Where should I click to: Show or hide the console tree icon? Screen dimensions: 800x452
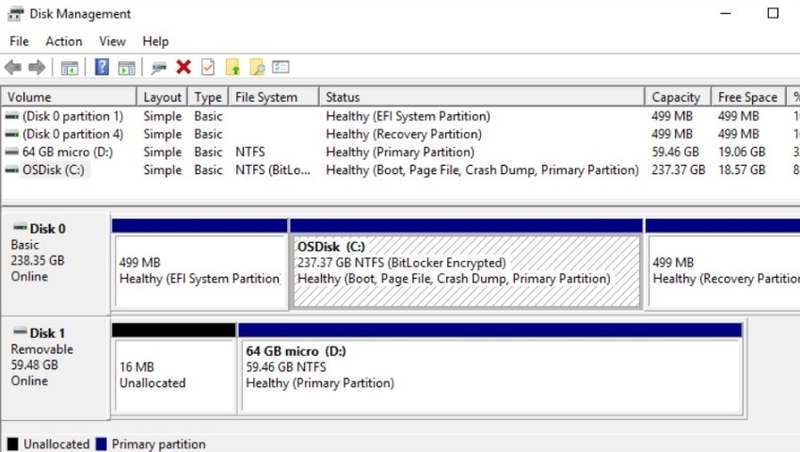click(69, 67)
